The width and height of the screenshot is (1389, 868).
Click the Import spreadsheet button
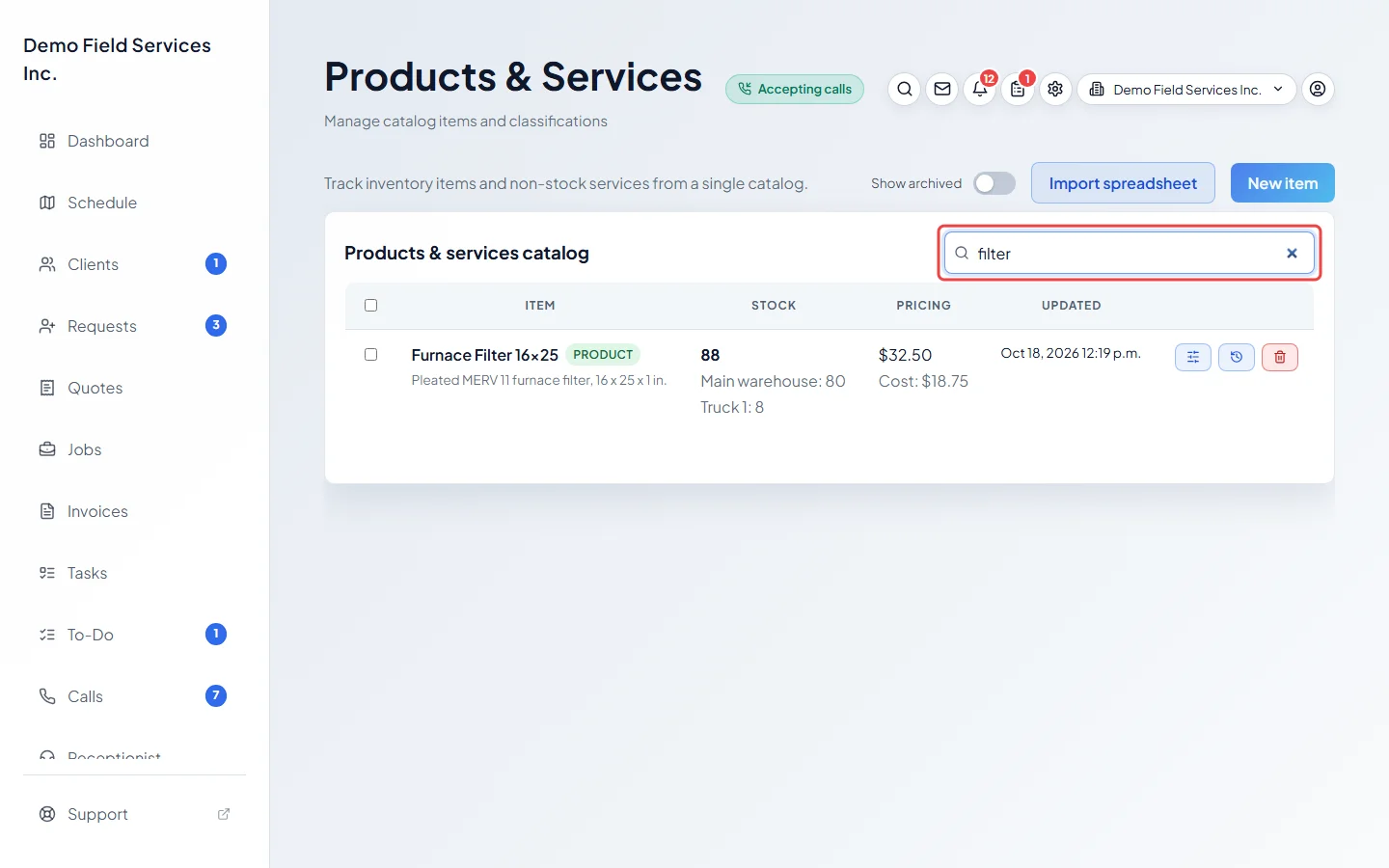[1123, 183]
